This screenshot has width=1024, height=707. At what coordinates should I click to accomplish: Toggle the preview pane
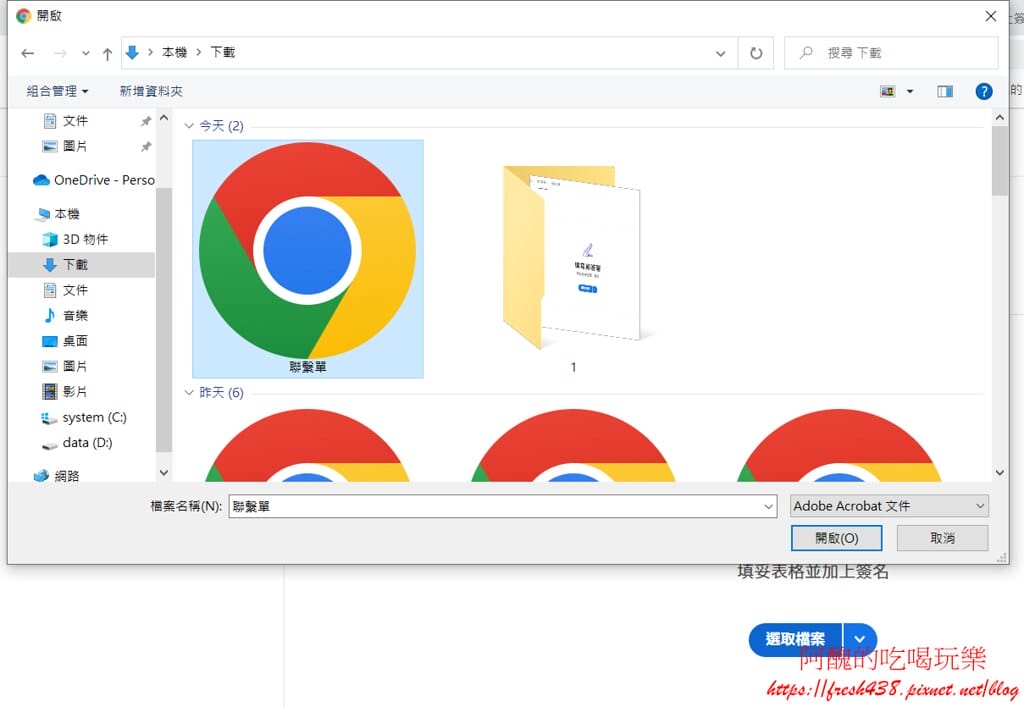(x=944, y=91)
